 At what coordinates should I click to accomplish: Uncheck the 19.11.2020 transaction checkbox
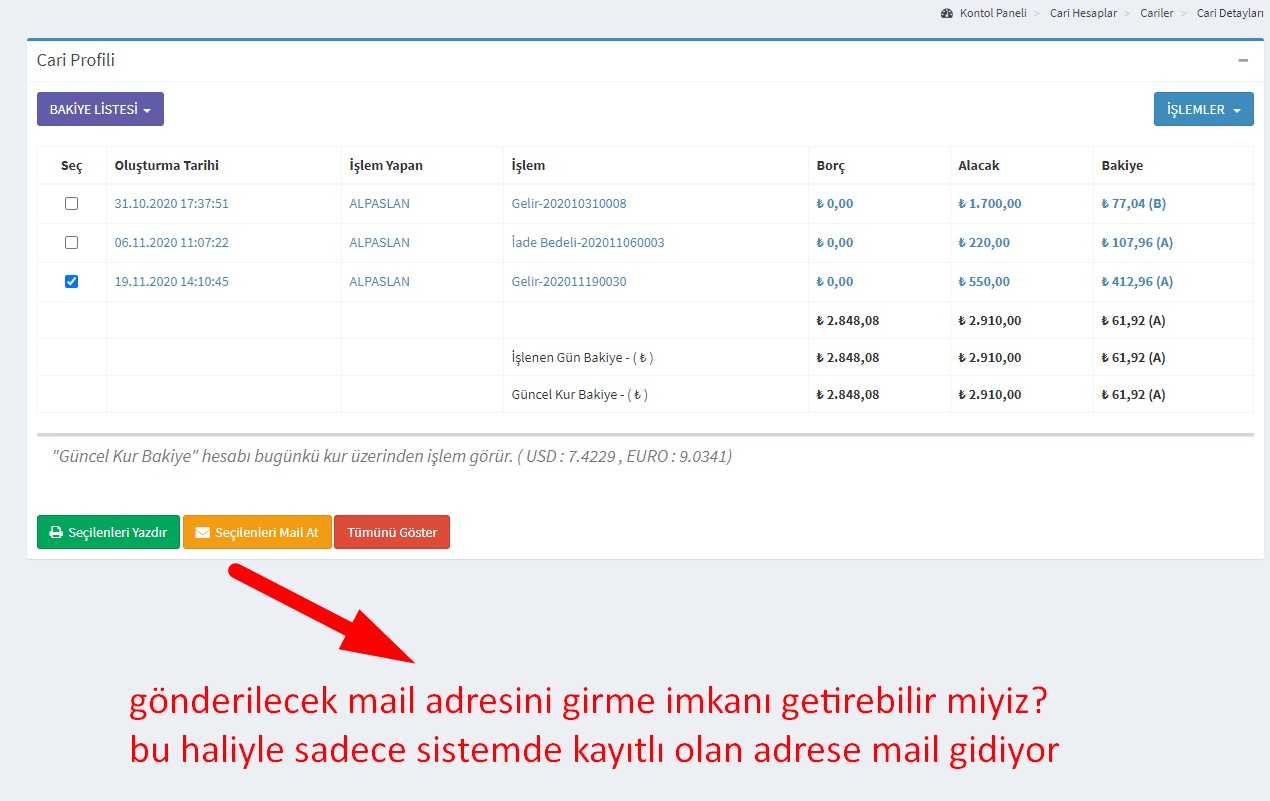pyautogui.click(x=71, y=281)
